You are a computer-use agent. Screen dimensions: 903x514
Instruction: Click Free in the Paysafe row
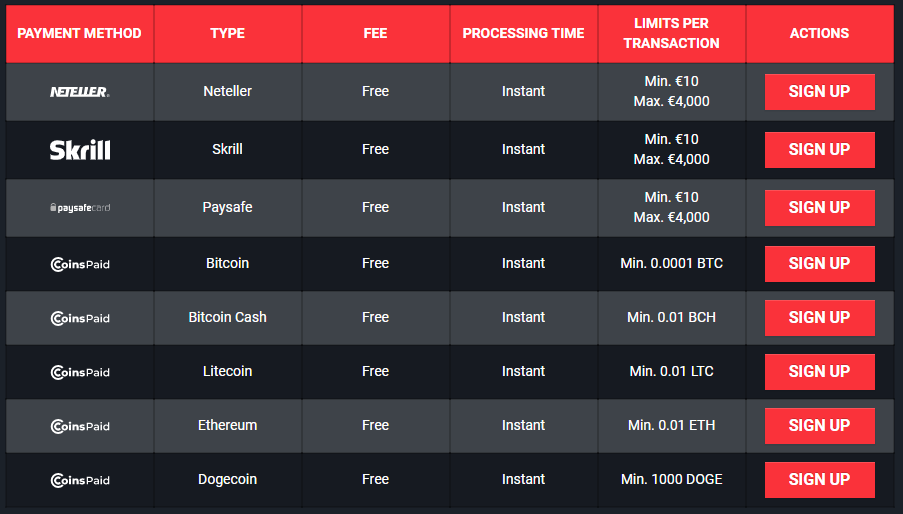[375, 208]
